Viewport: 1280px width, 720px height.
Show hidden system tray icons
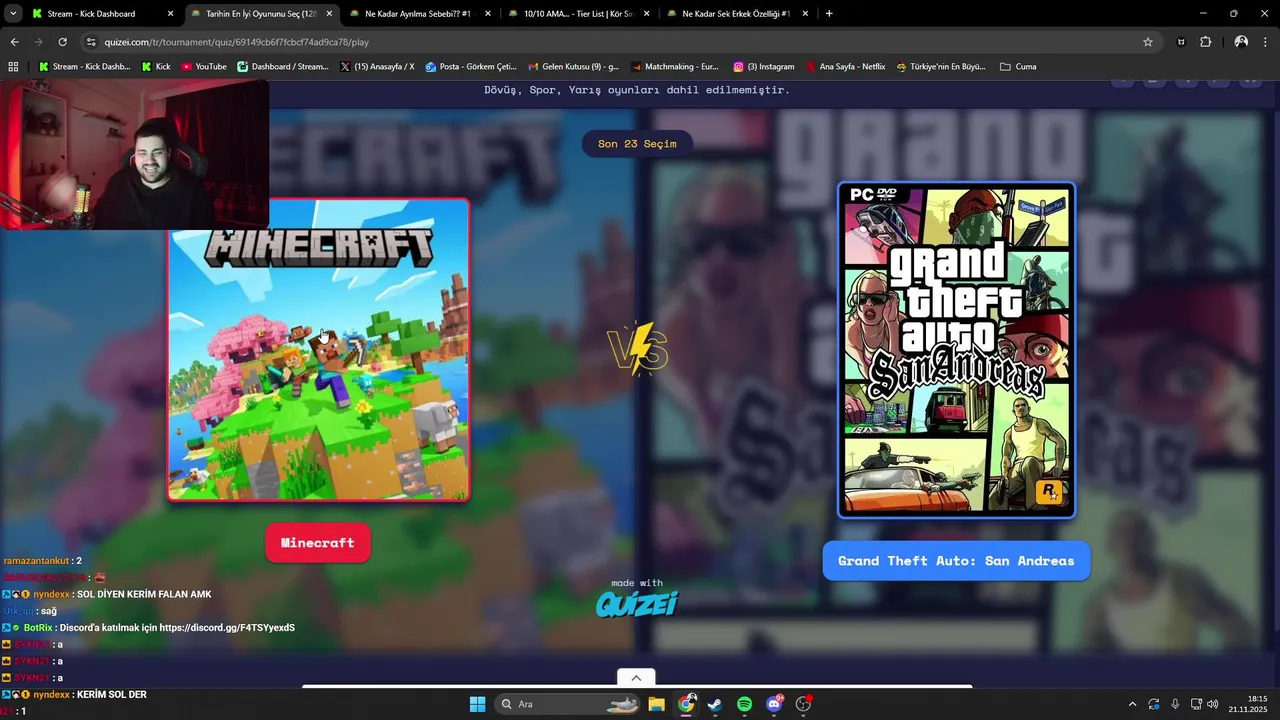coord(1132,704)
